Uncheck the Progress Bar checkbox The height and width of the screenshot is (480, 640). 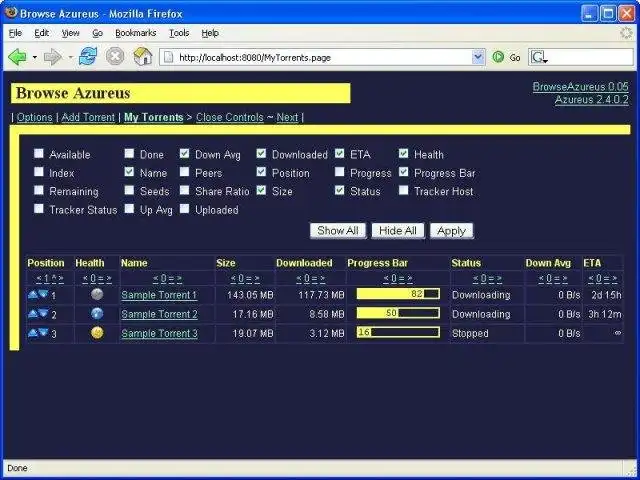pos(404,172)
